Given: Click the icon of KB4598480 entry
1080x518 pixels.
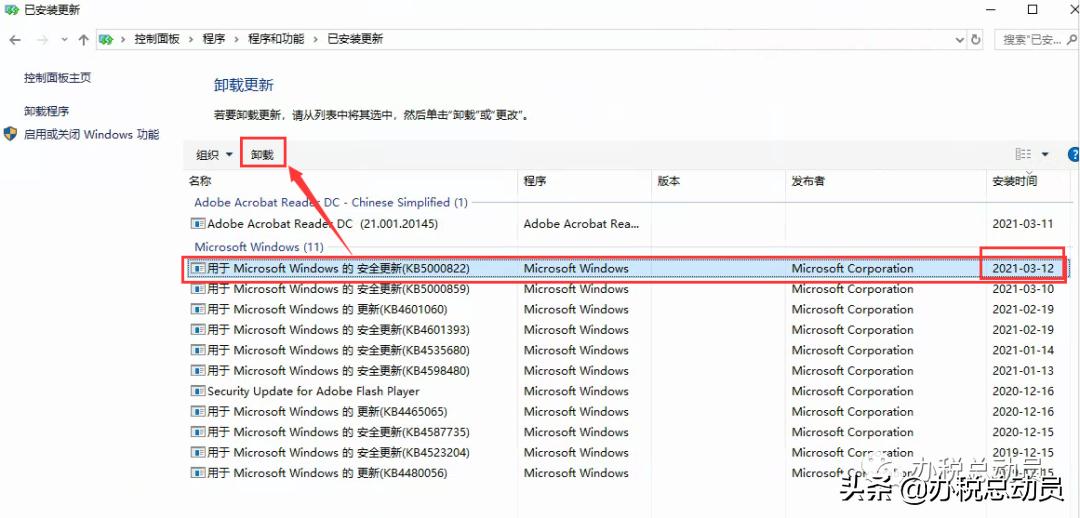Looking at the screenshot, I should (x=198, y=371).
